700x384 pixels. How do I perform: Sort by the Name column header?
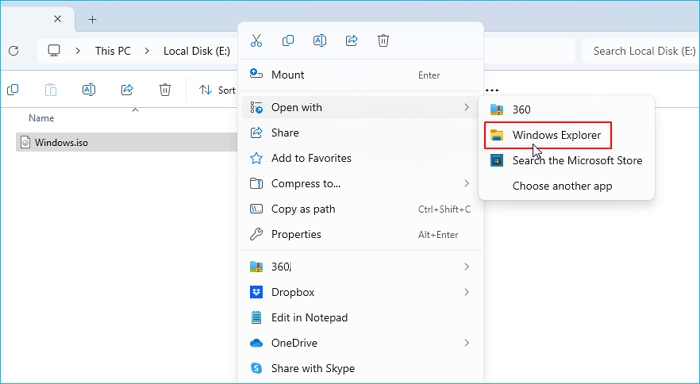[x=41, y=118]
